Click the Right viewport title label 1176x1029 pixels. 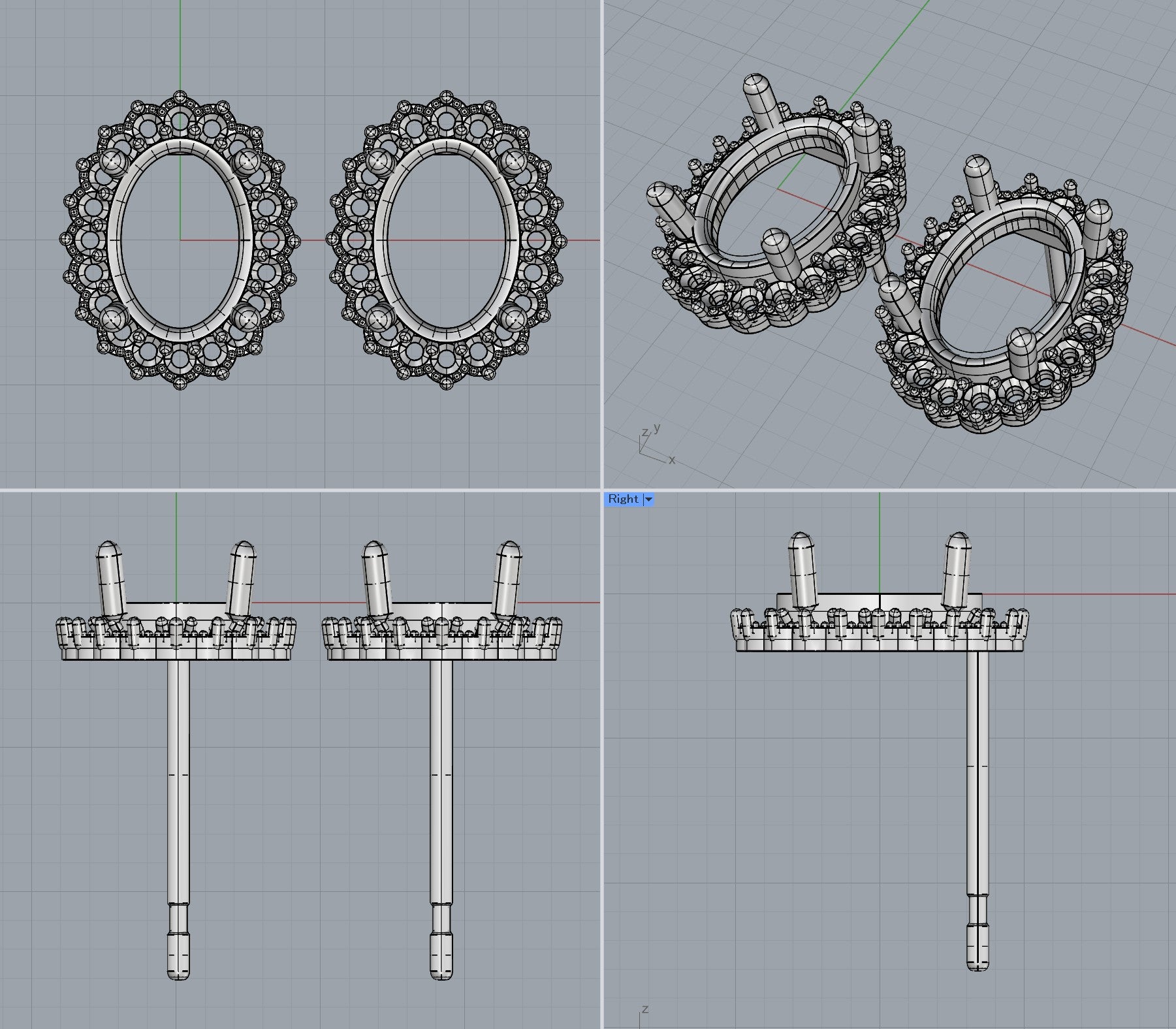pyautogui.click(x=623, y=499)
